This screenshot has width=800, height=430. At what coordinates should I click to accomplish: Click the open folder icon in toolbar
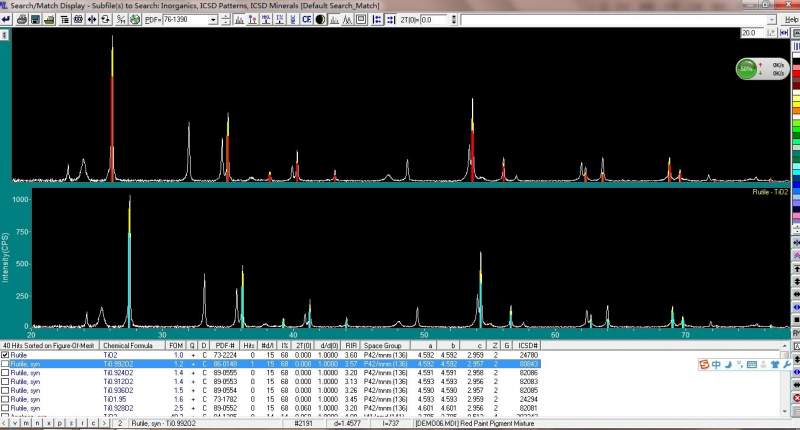click(x=49, y=19)
